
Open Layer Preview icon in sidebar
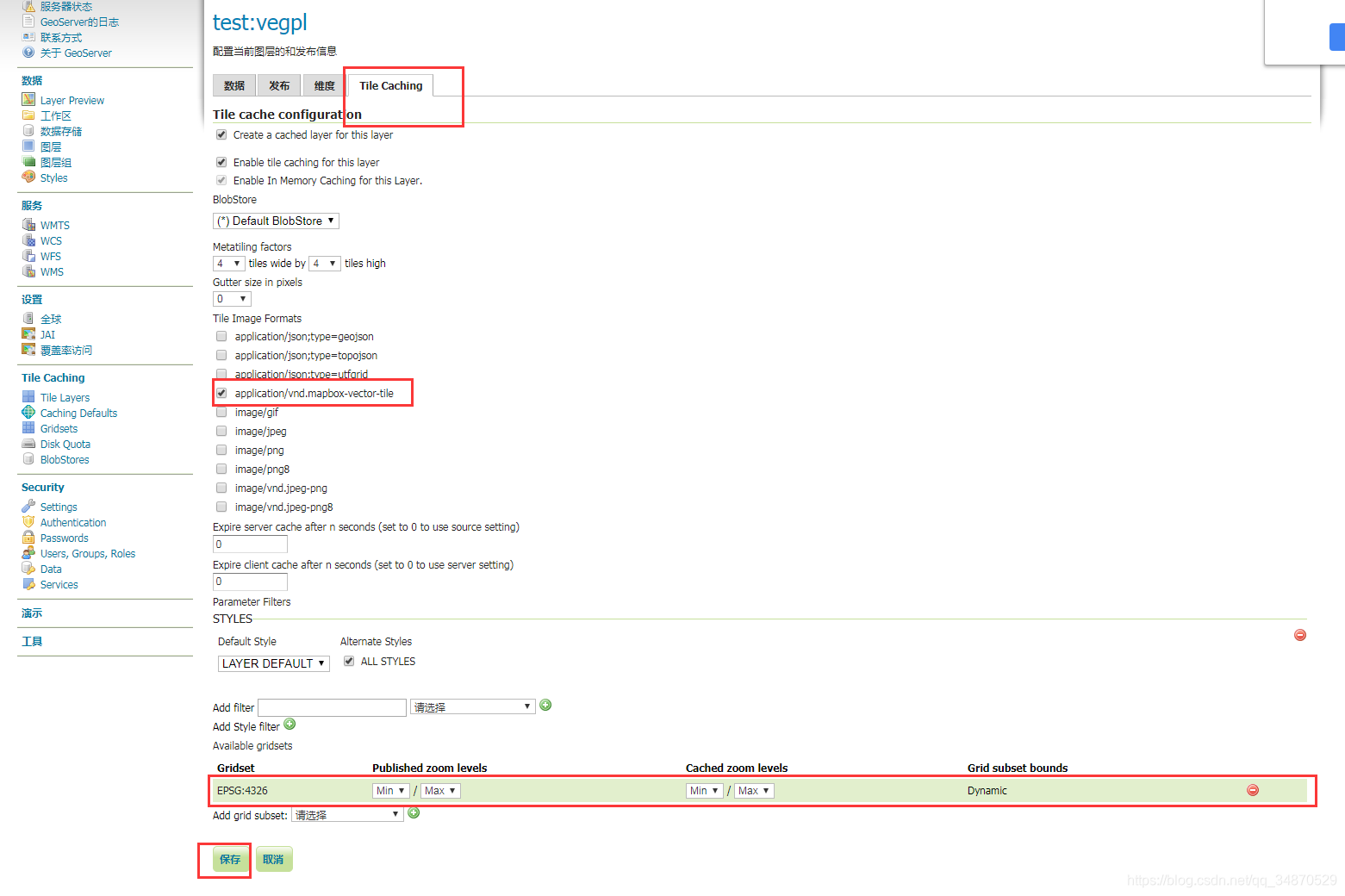[x=28, y=100]
